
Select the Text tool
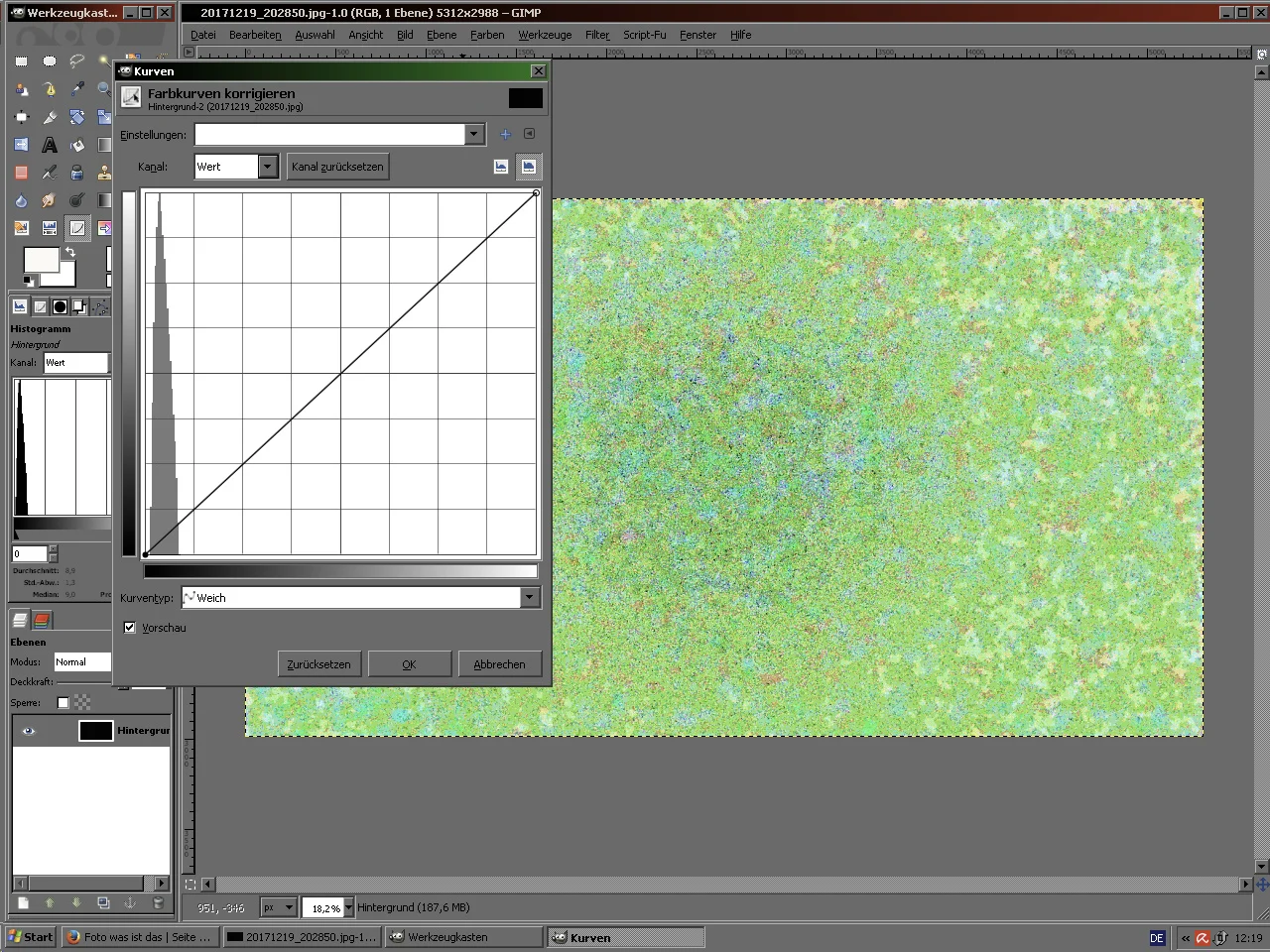50,145
